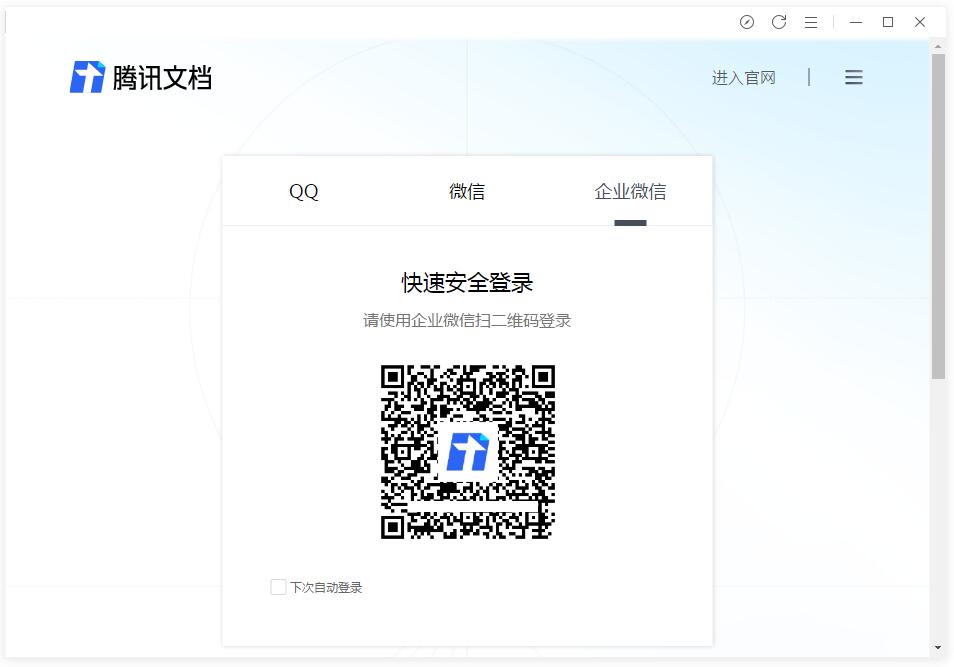The height and width of the screenshot is (667, 954).
Task: Click the vertical scrollbar thumb
Action: pos(938,217)
